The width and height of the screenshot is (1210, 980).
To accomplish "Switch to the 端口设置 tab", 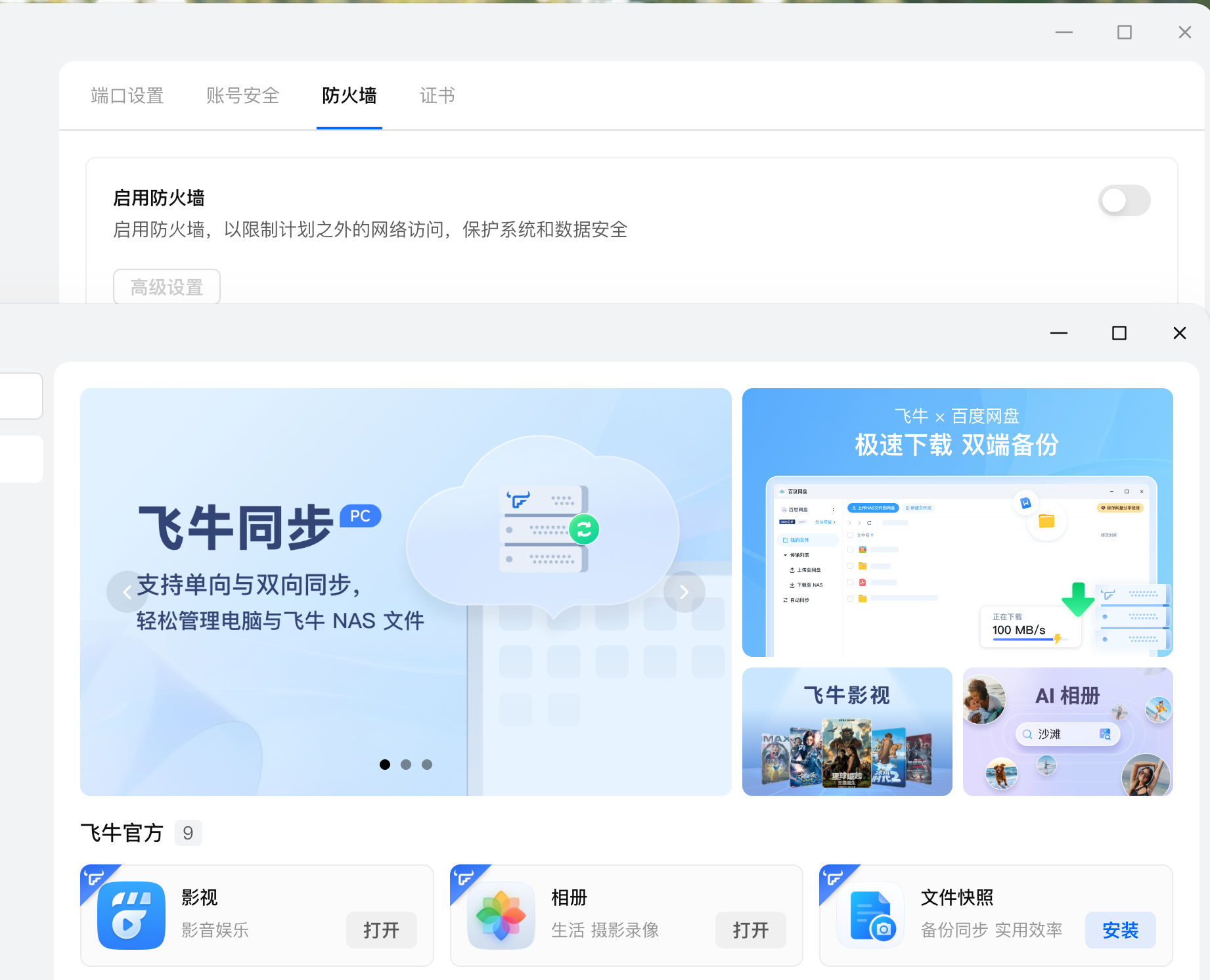I will (127, 96).
